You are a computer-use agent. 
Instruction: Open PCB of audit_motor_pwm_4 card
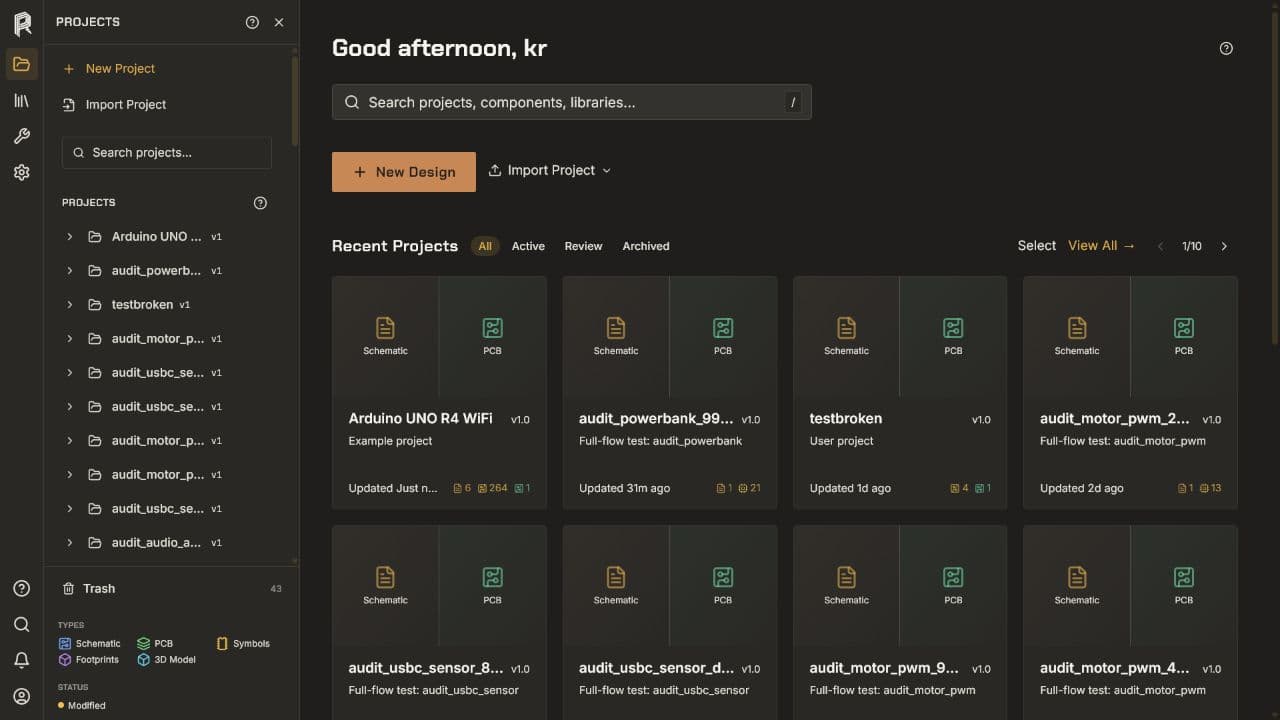(1184, 585)
